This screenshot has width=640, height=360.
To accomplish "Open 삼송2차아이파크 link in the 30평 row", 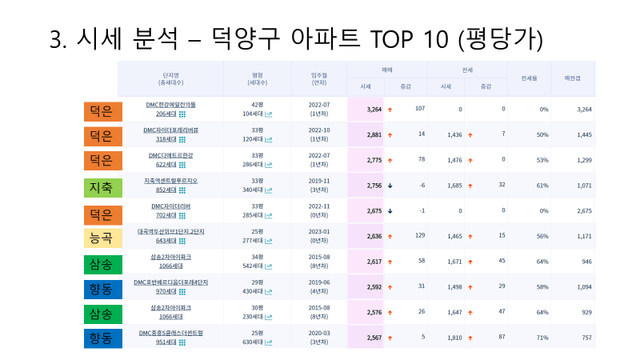I will coord(171,308).
